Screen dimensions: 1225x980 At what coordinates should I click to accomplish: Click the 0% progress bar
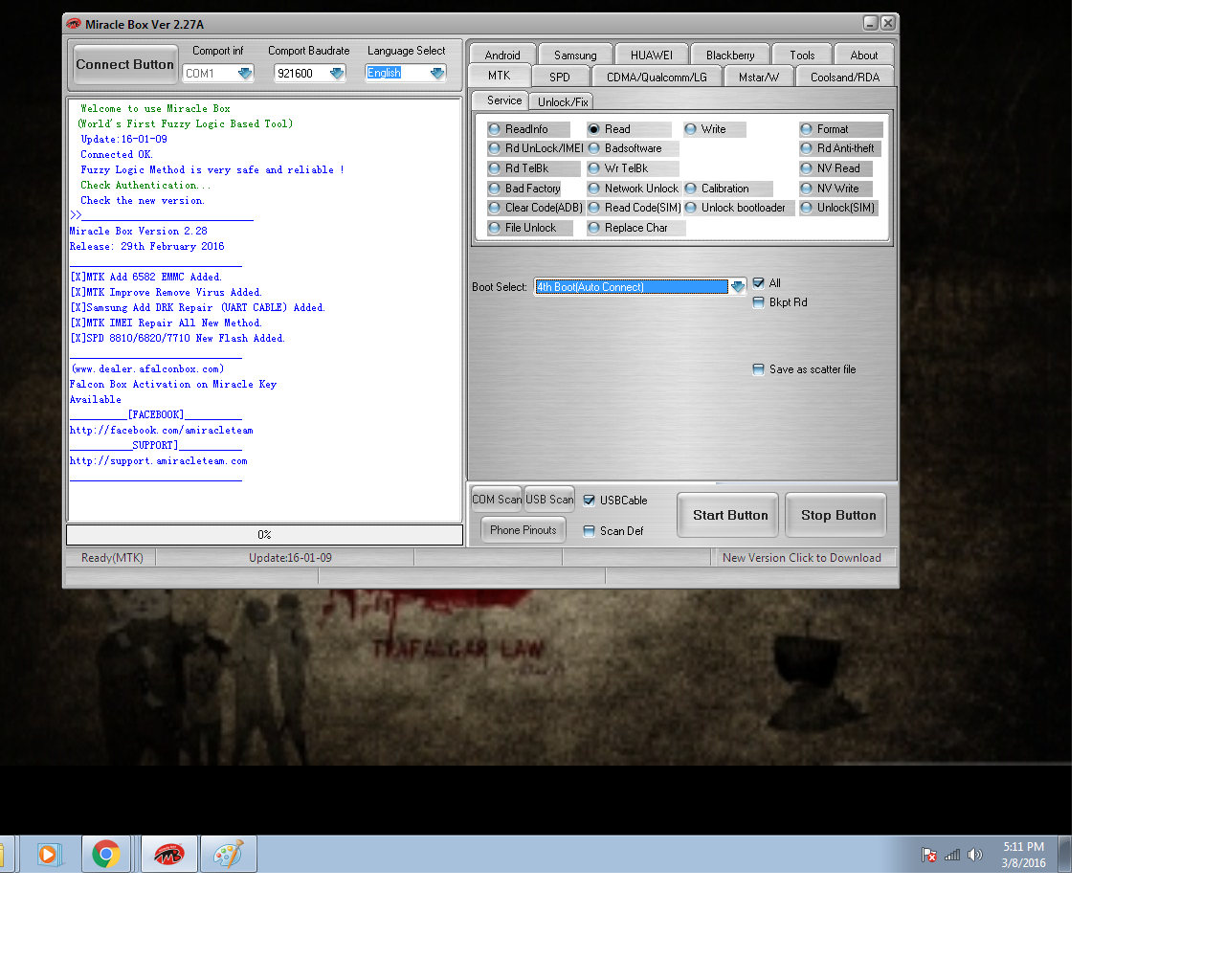(x=264, y=534)
